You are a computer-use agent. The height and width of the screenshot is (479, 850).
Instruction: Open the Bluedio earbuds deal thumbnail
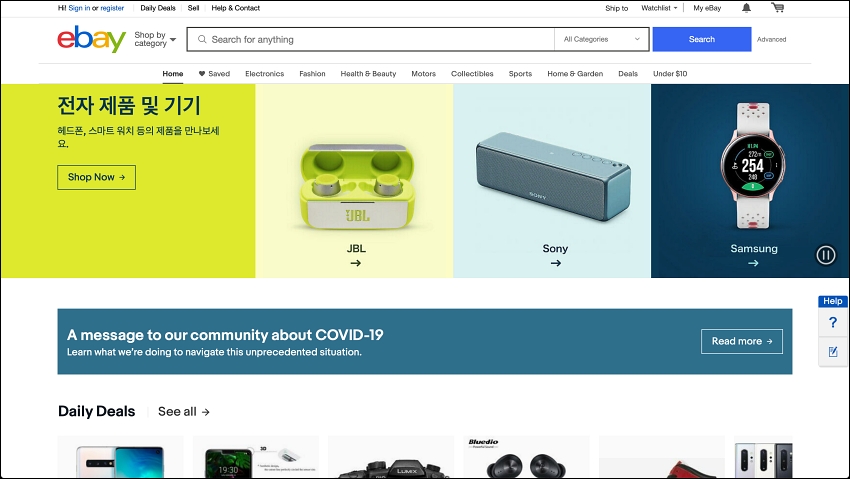click(x=526, y=458)
